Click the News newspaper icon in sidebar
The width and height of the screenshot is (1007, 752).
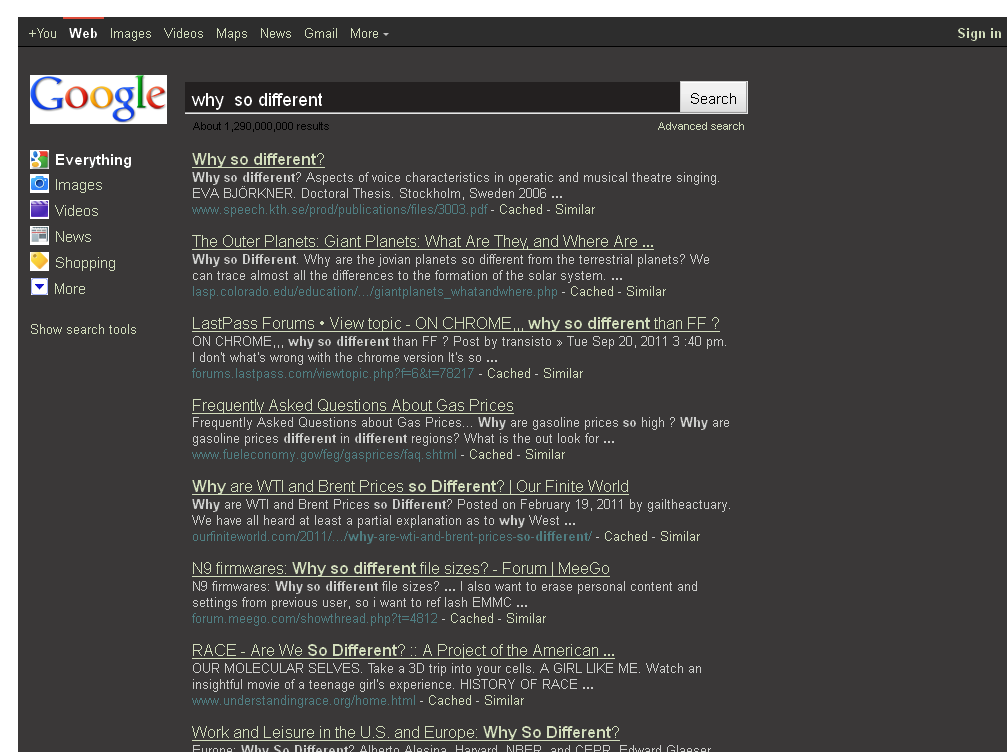[39, 236]
